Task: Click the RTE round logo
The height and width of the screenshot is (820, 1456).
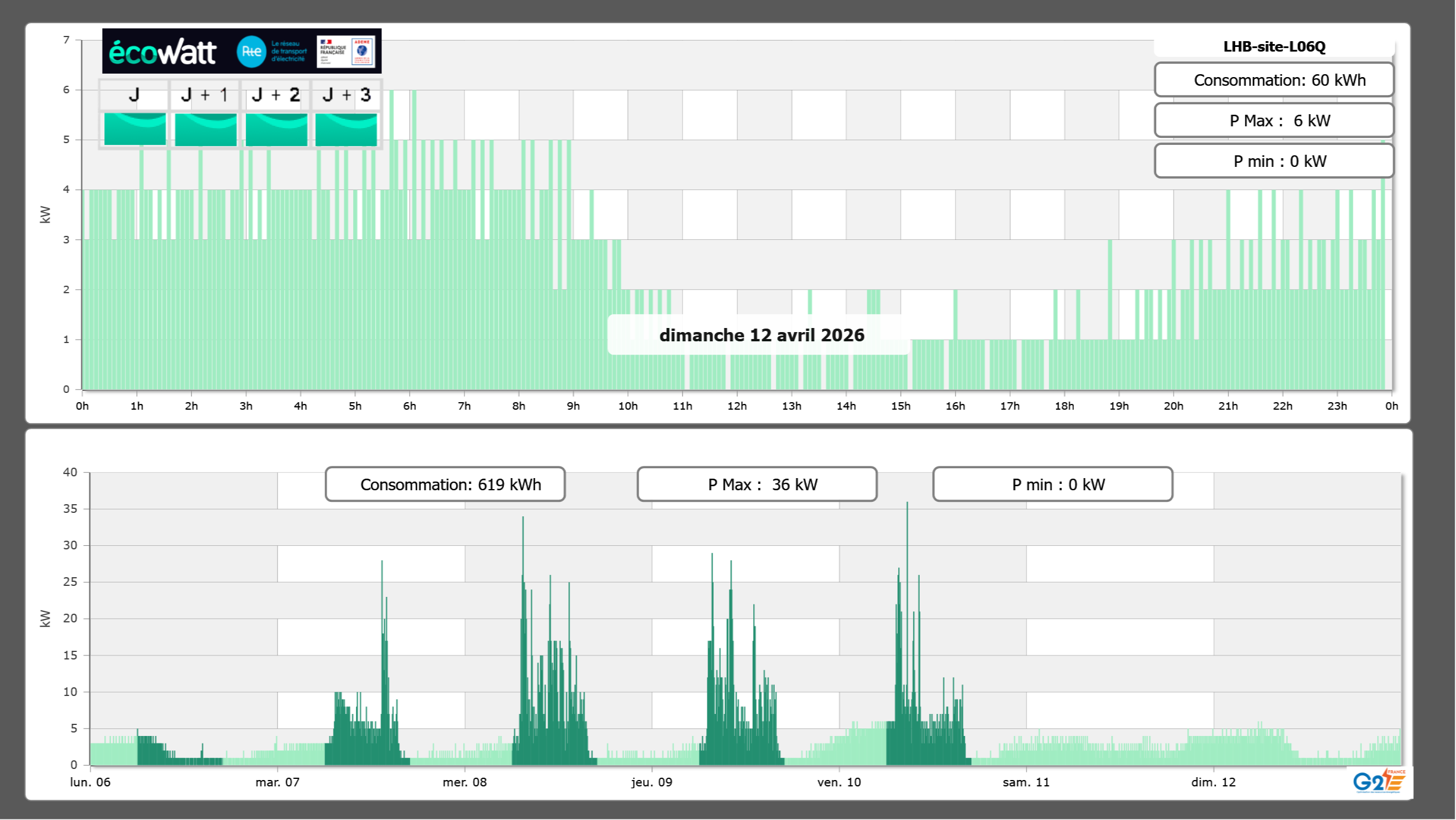Action: (251, 52)
